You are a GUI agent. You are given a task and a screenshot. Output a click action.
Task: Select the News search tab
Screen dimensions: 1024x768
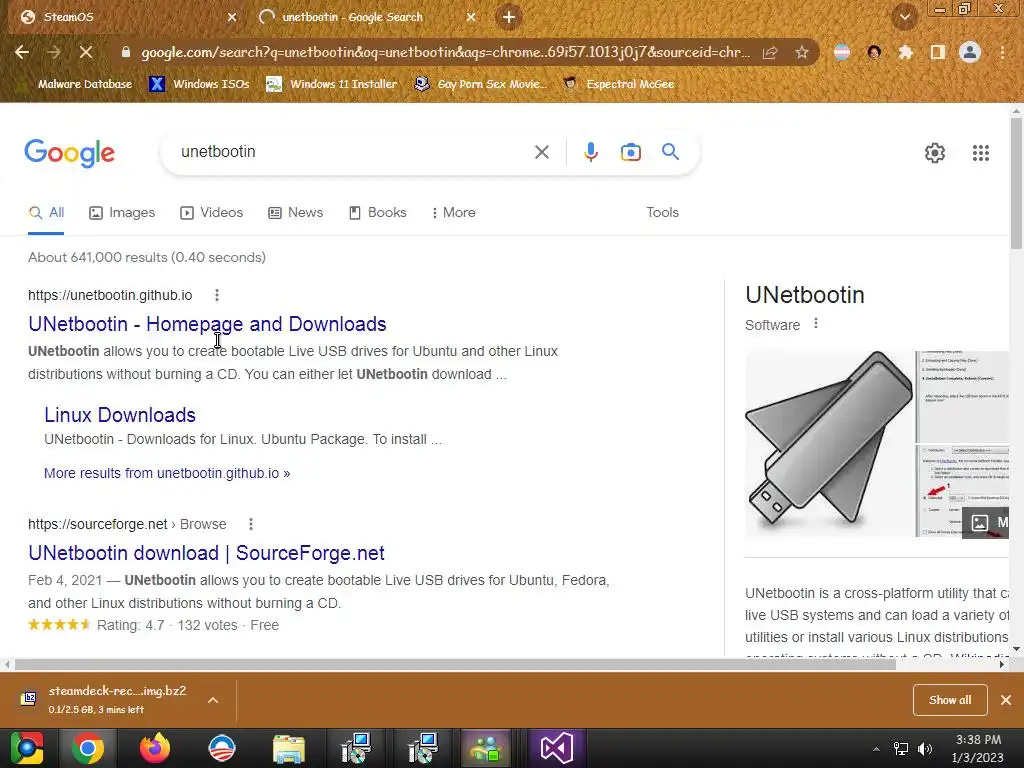click(296, 212)
